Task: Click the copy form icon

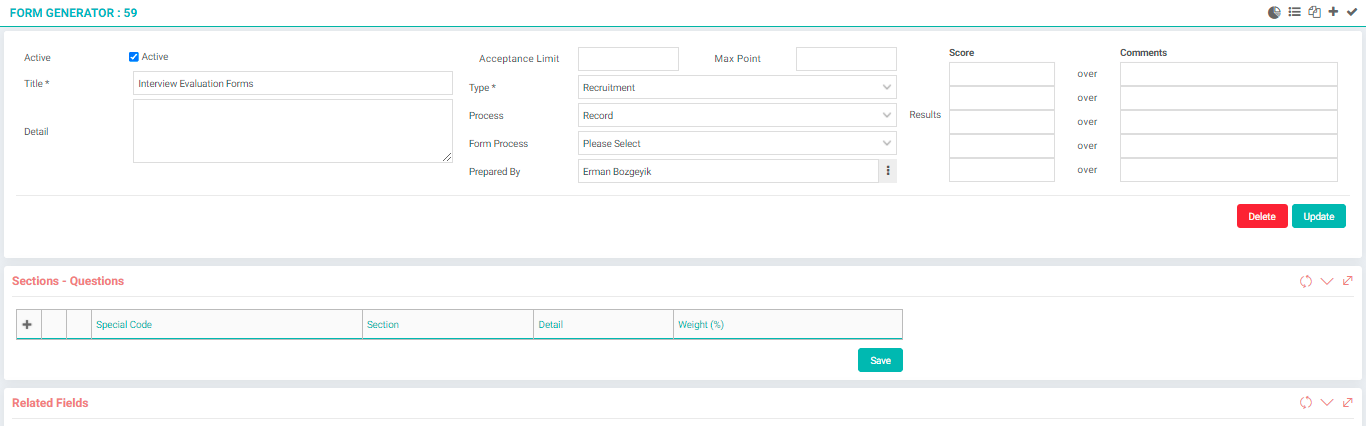Action: 1315,12
